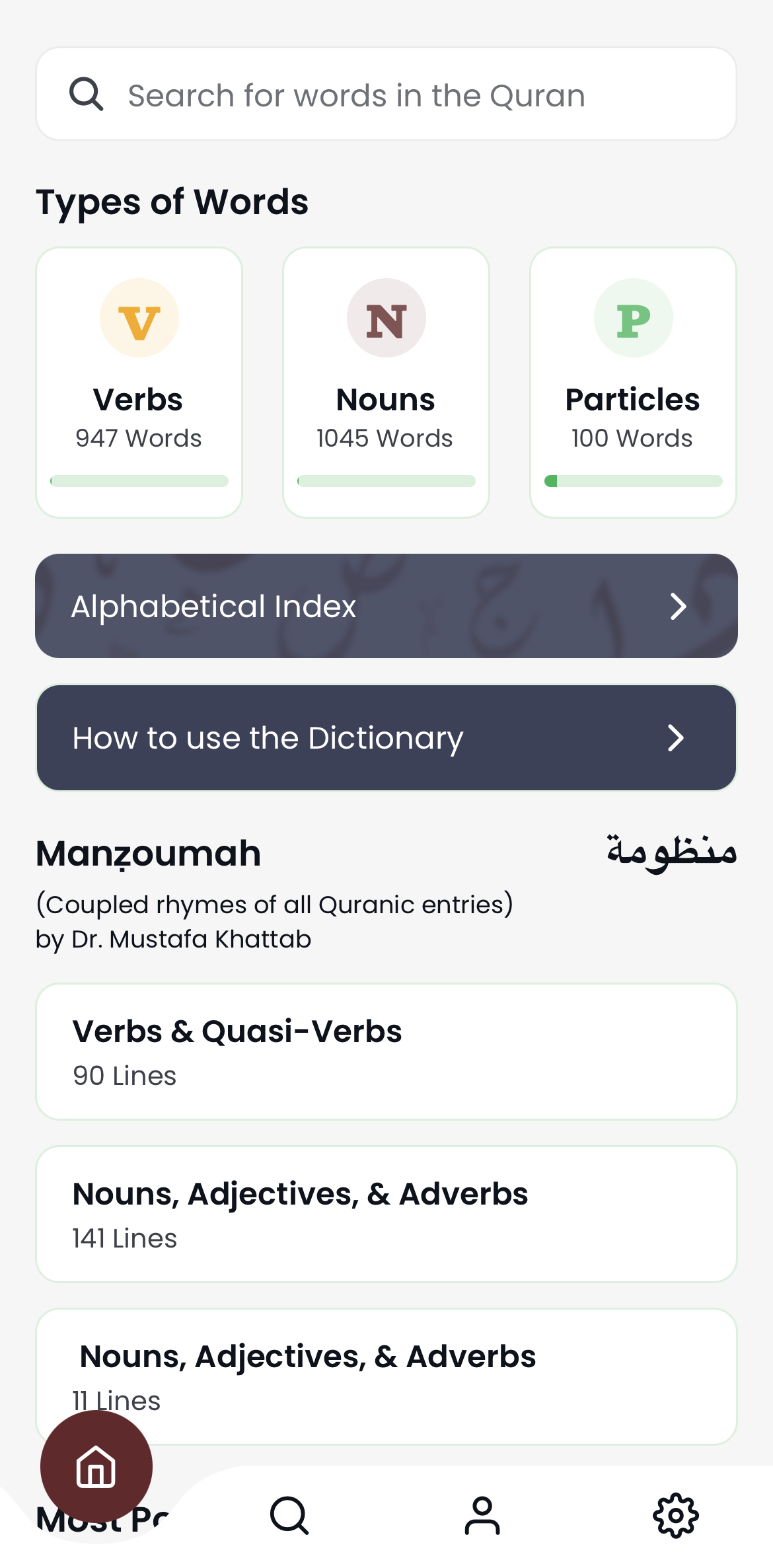Image resolution: width=773 pixels, height=1568 pixels.
Task: Open Search tab in bottom navigation
Action: click(x=289, y=1515)
